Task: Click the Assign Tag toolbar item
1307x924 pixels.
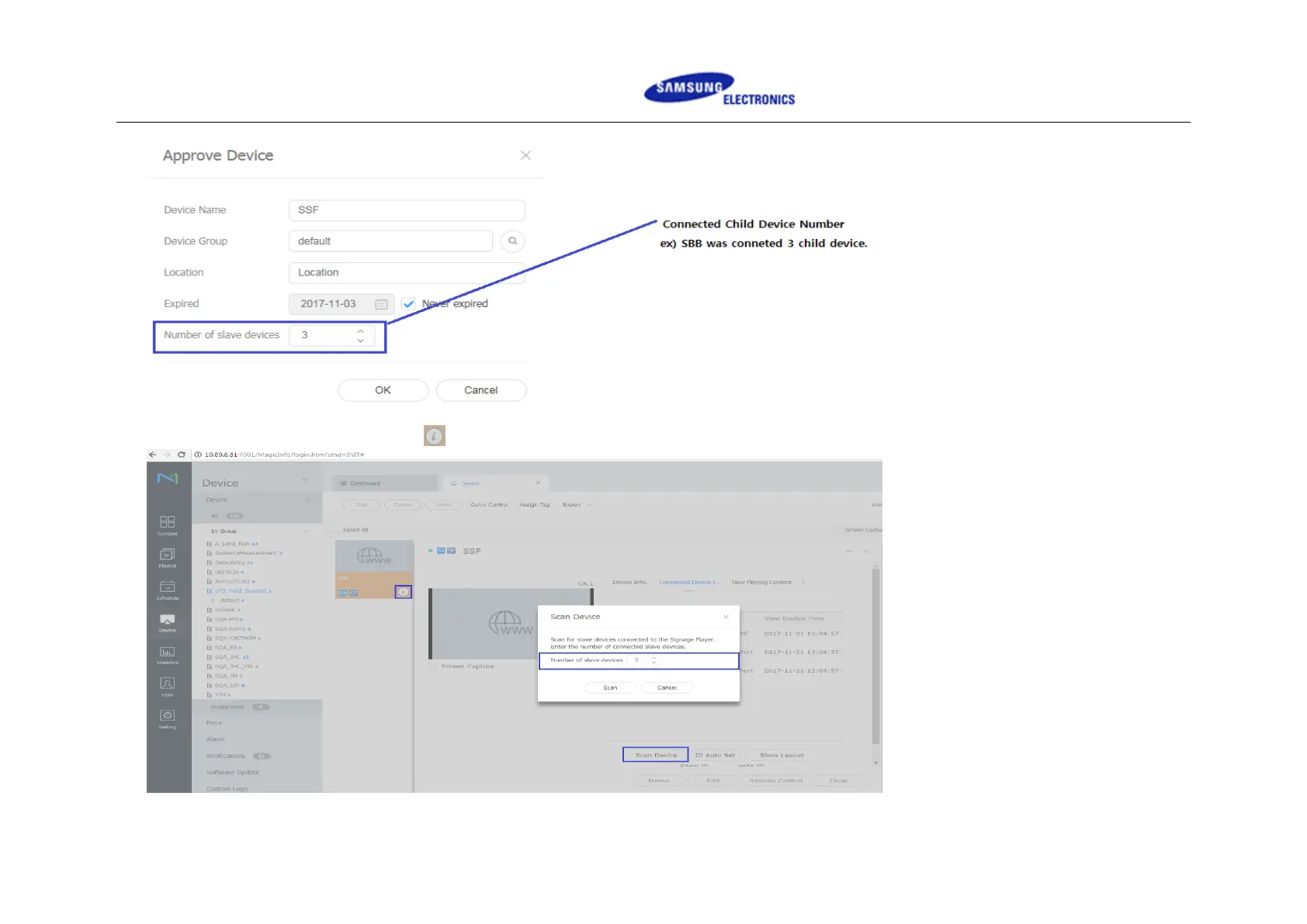Action: pyautogui.click(x=534, y=505)
